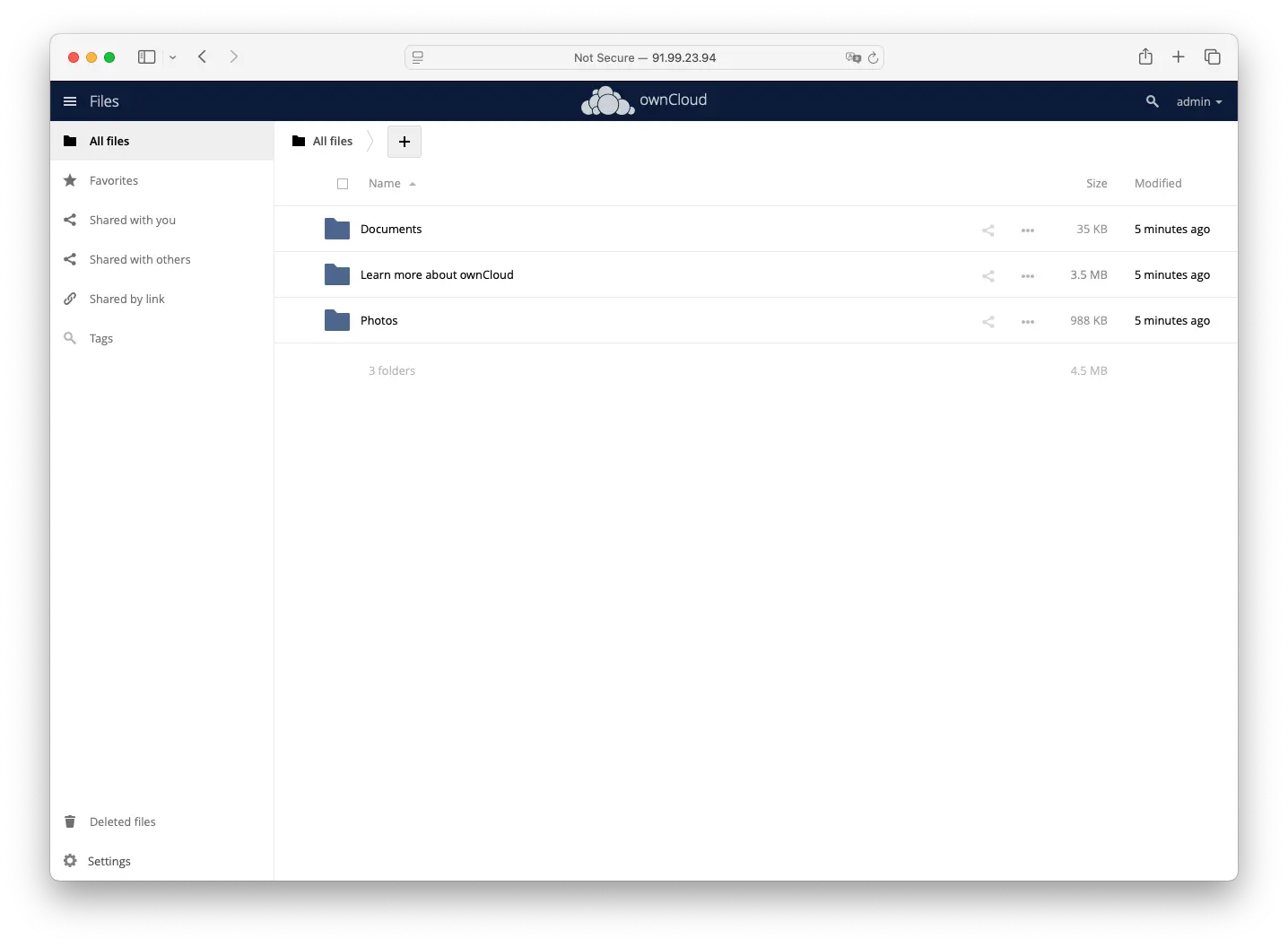This screenshot has height=947, width=1288.
Task: Switch to All files view
Action: click(108, 141)
